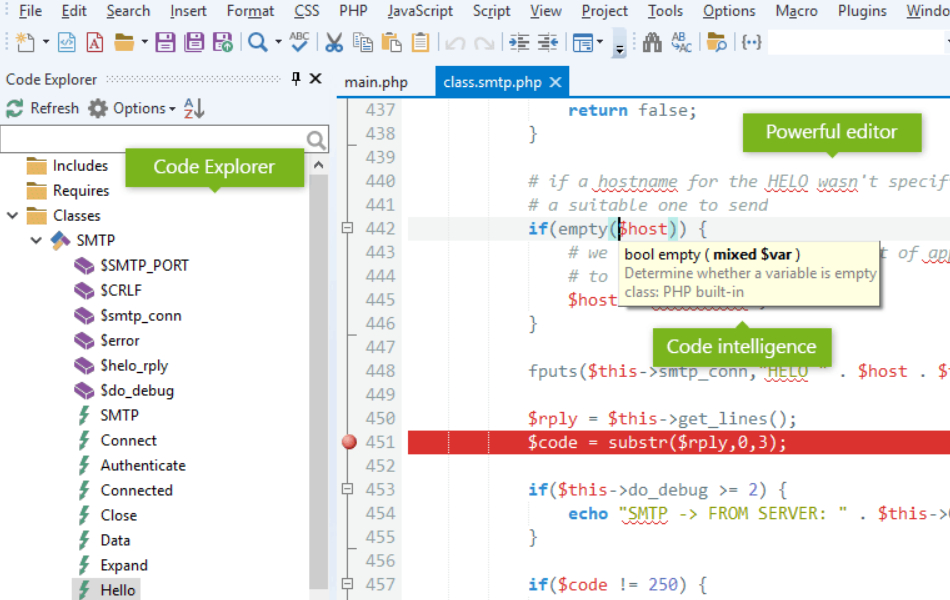This screenshot has width=950, height=600.
Task: Open the orange clipboard history icon
Action: click(x=420, y=42)
